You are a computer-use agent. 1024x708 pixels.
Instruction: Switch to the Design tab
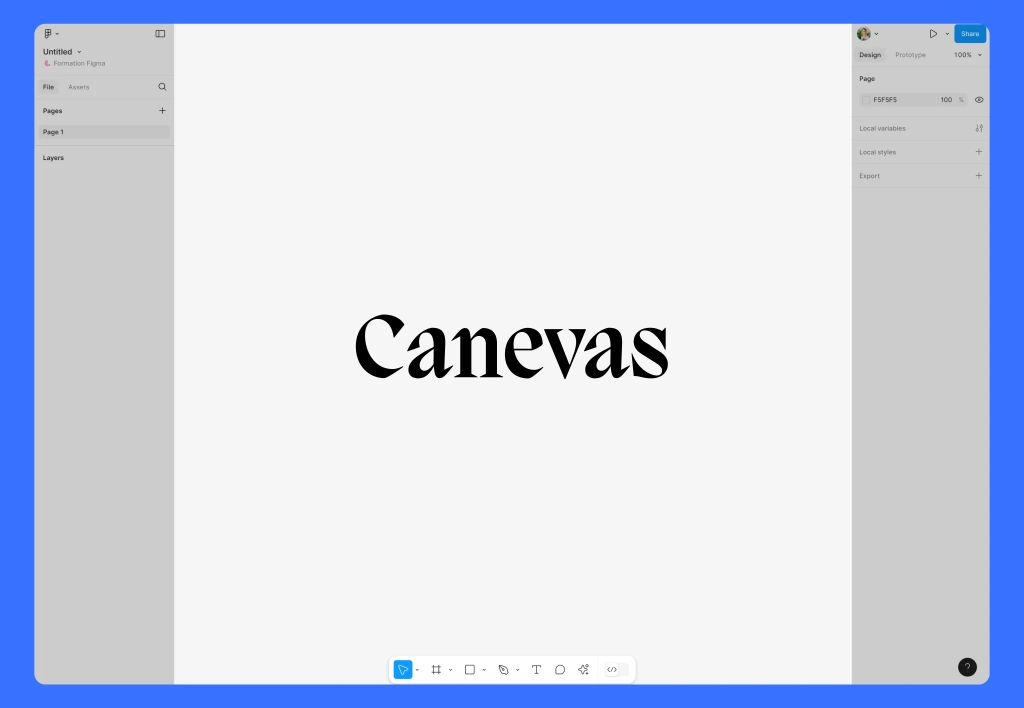(870, 55)
